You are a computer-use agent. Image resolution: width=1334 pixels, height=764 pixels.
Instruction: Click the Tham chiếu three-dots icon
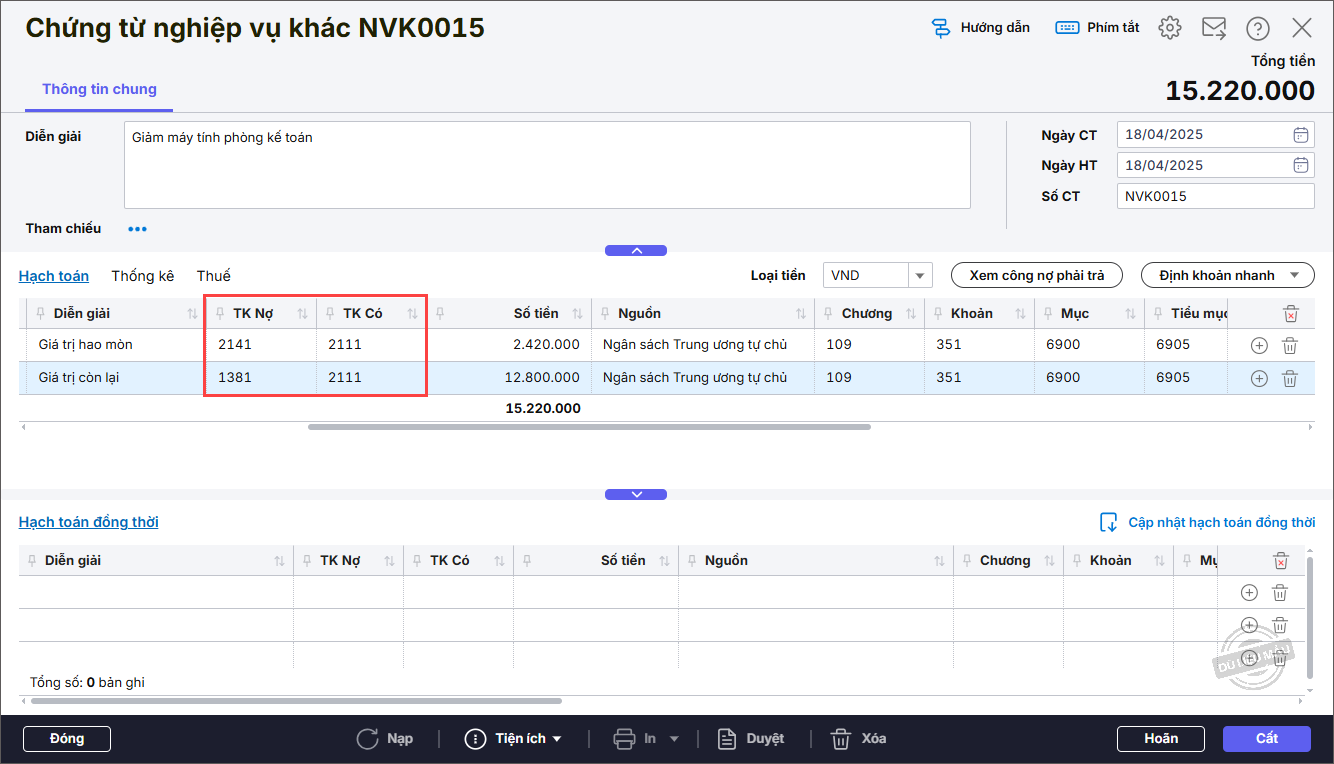pyautogui.click(x=137, y=229)
